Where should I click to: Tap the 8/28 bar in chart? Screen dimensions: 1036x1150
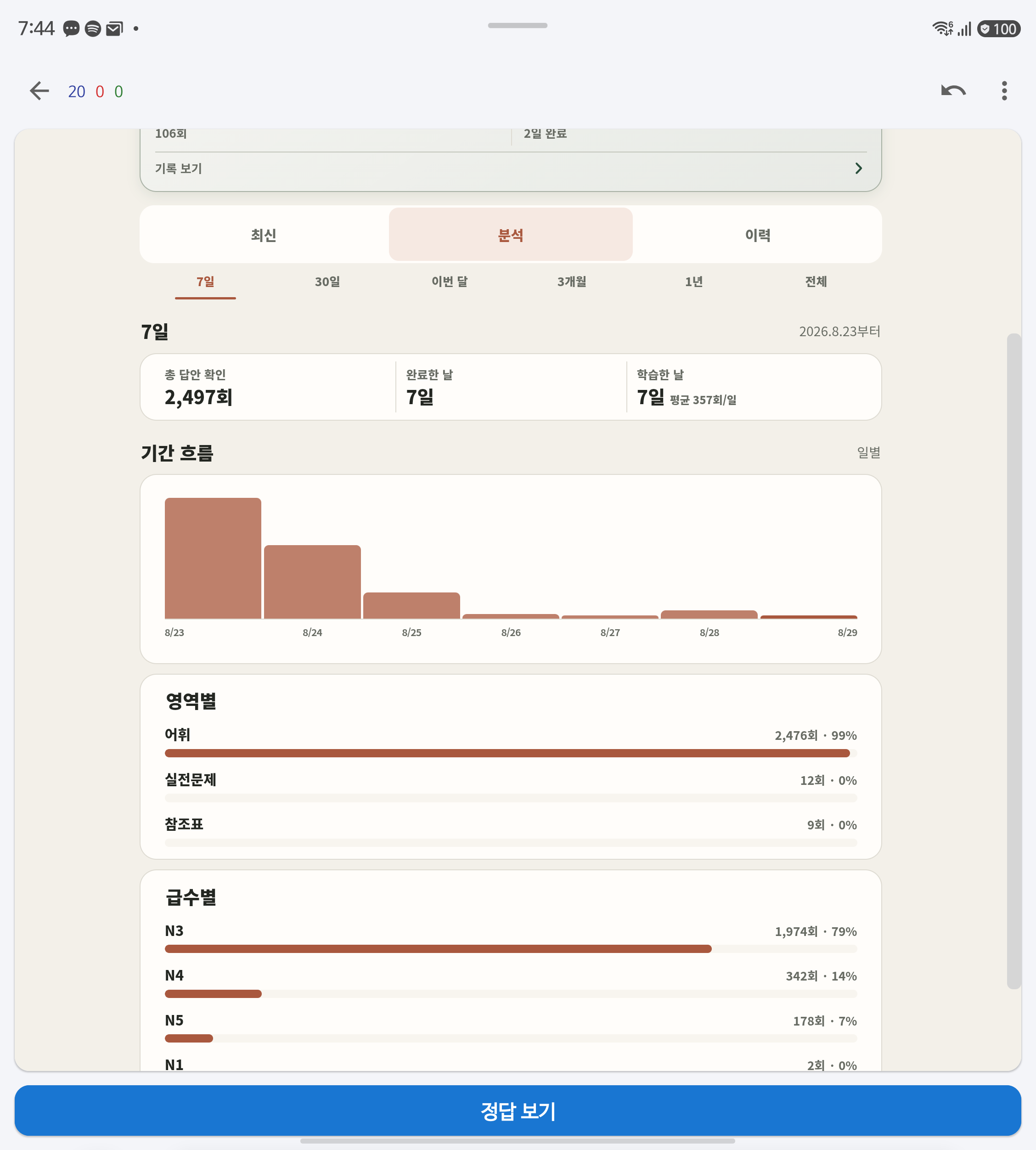point(709,615)
